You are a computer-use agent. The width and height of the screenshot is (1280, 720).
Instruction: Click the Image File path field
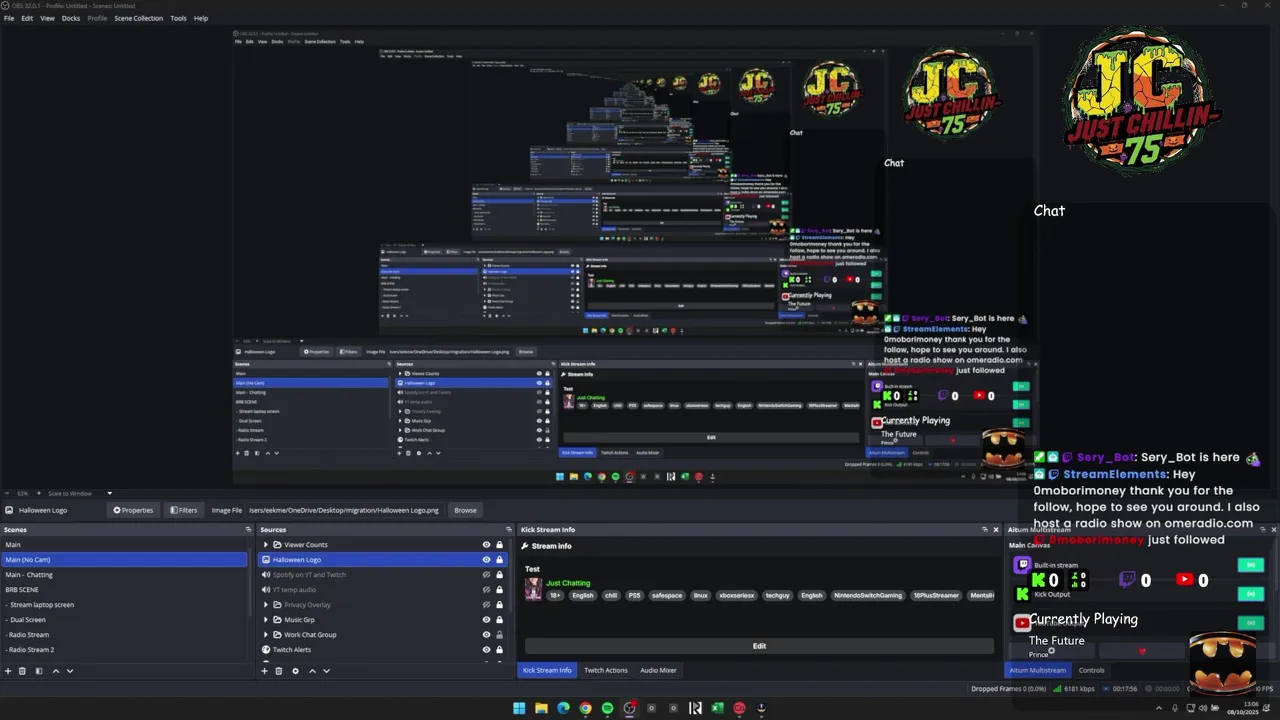(x=346, y=510)
